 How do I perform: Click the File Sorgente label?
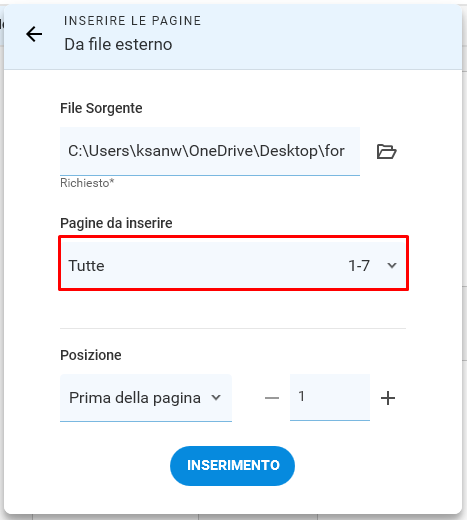101,108
